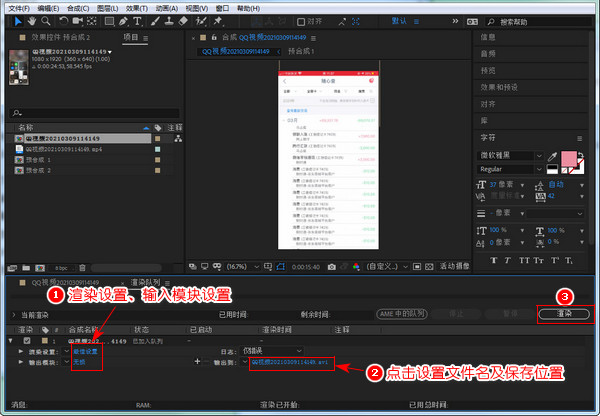This screenshot has width=600, height=416.
Task: Click the Project panel search field
Action: click(x=94, y=113)
